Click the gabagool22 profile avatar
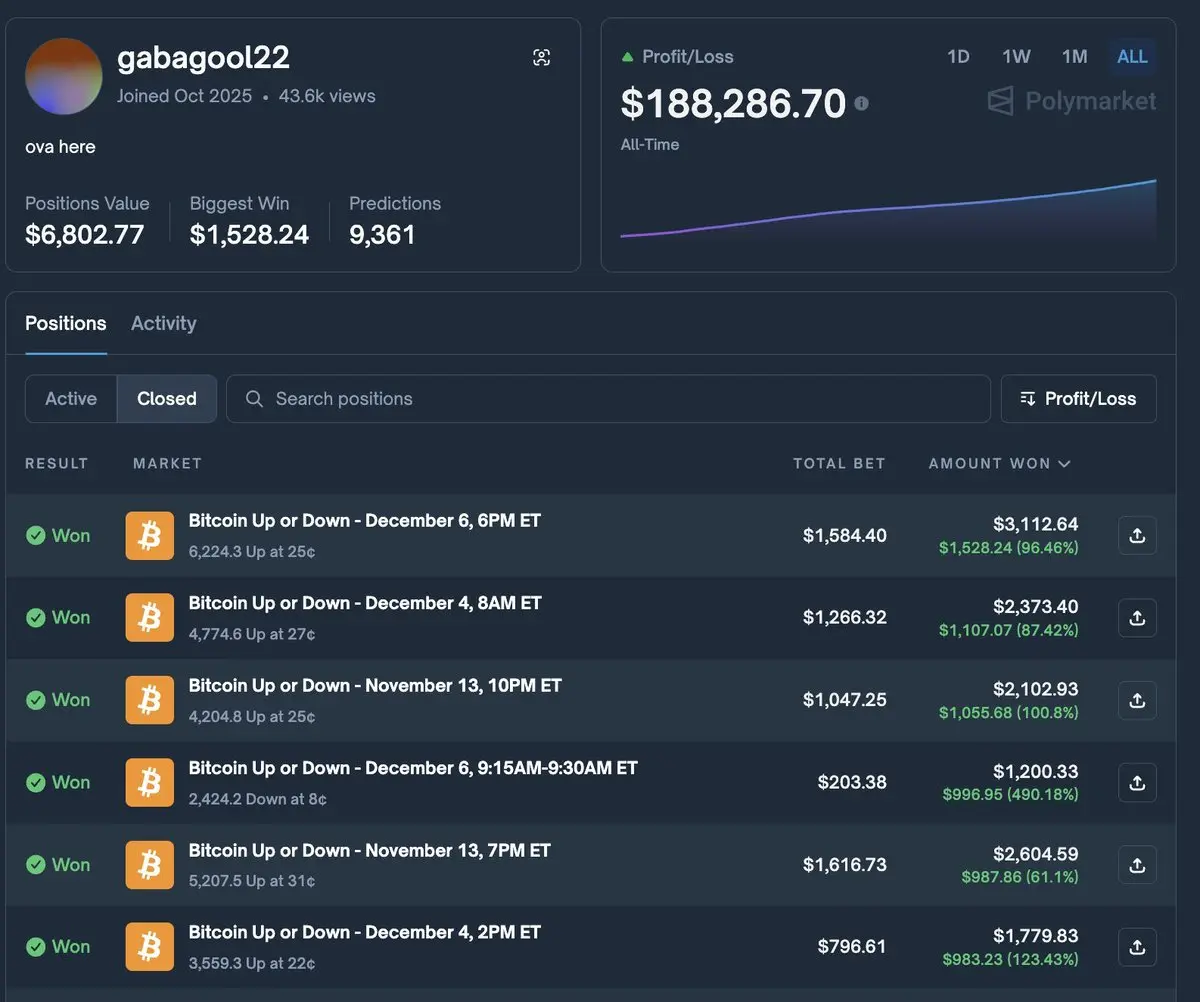Screen dimensions: 1200x1002 [63, 77]
